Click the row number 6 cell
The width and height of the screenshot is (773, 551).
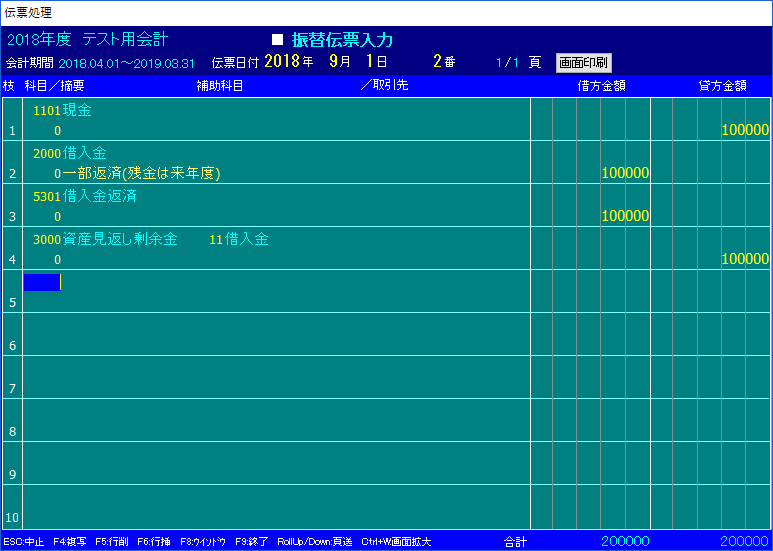coord(12,334)
